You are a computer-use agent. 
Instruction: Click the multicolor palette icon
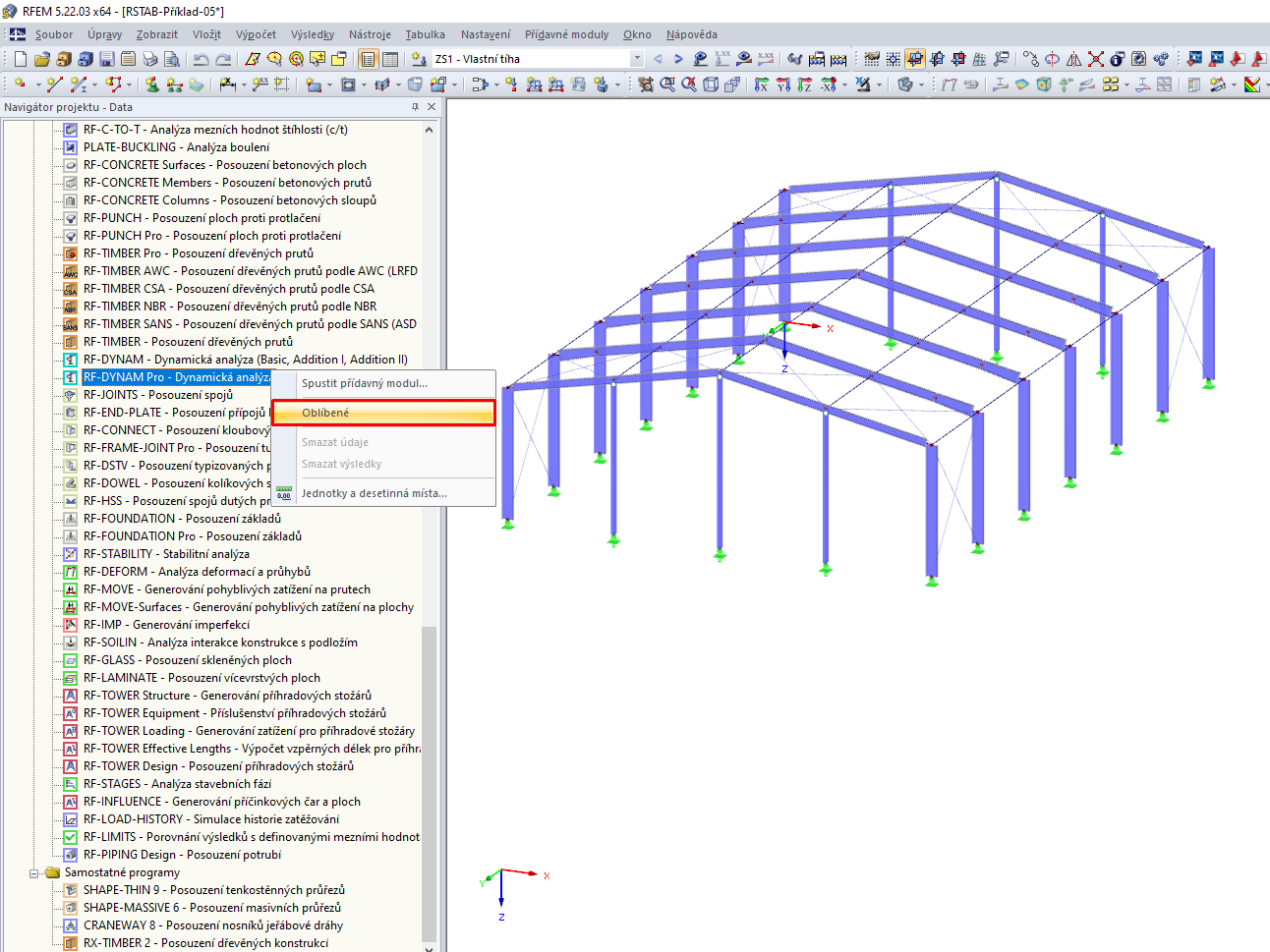pos(1252,84)
